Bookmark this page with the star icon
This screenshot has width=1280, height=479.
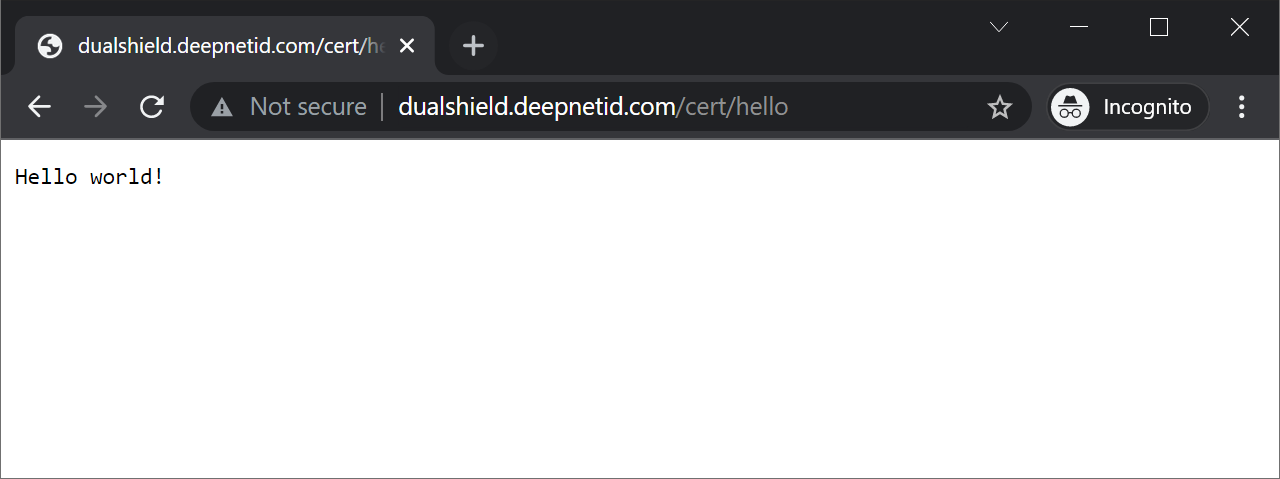click(1000, 107)
